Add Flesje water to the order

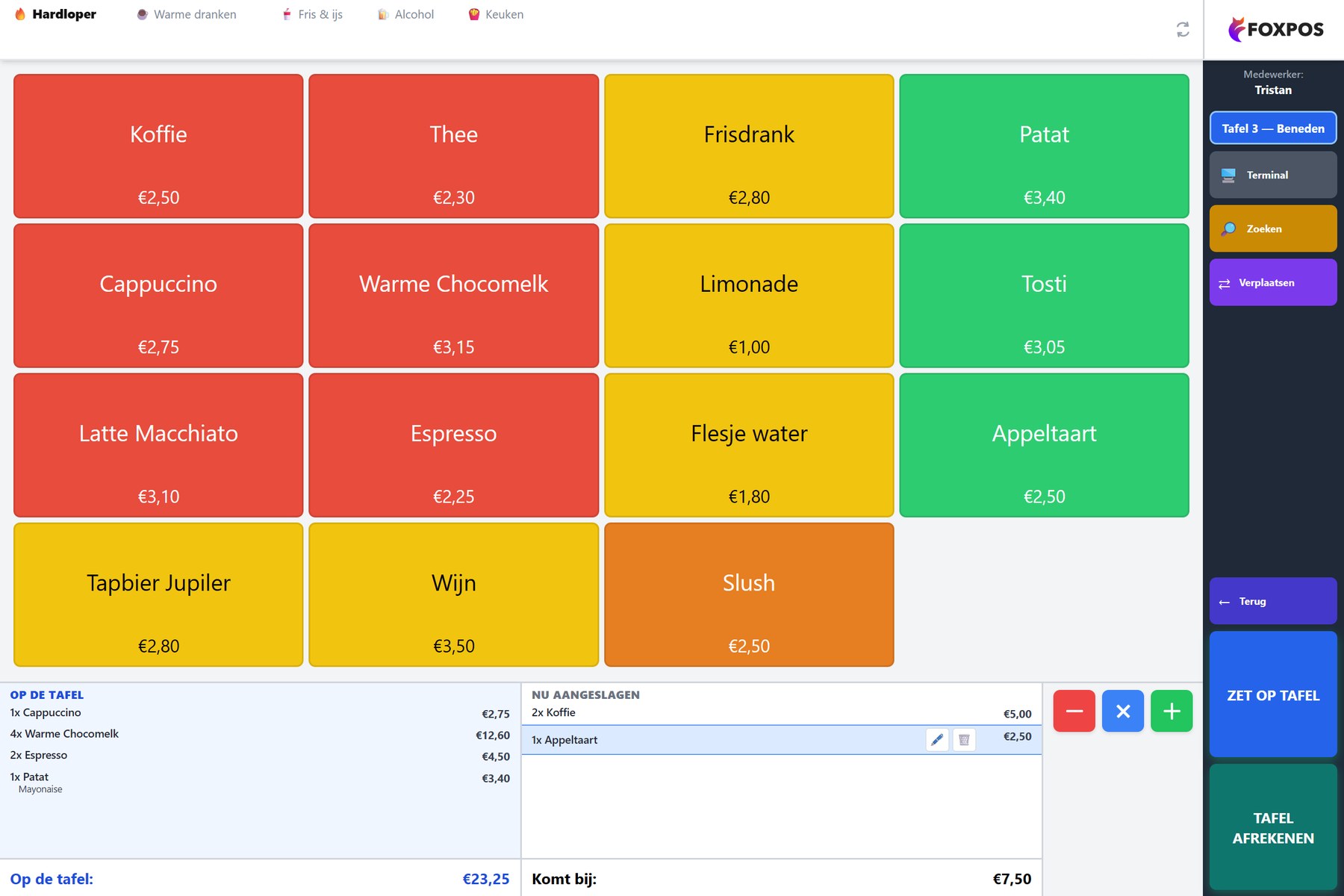[749, 445]
